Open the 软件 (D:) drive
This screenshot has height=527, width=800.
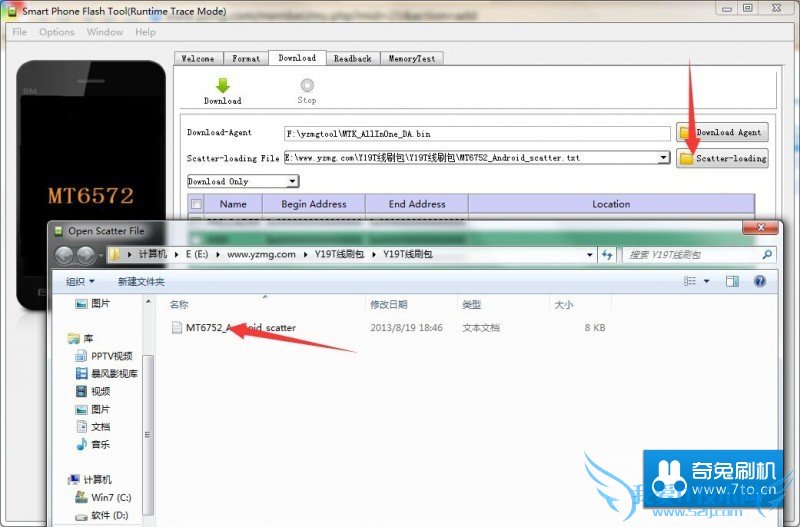pyautogui.click(x=102, y=515)
